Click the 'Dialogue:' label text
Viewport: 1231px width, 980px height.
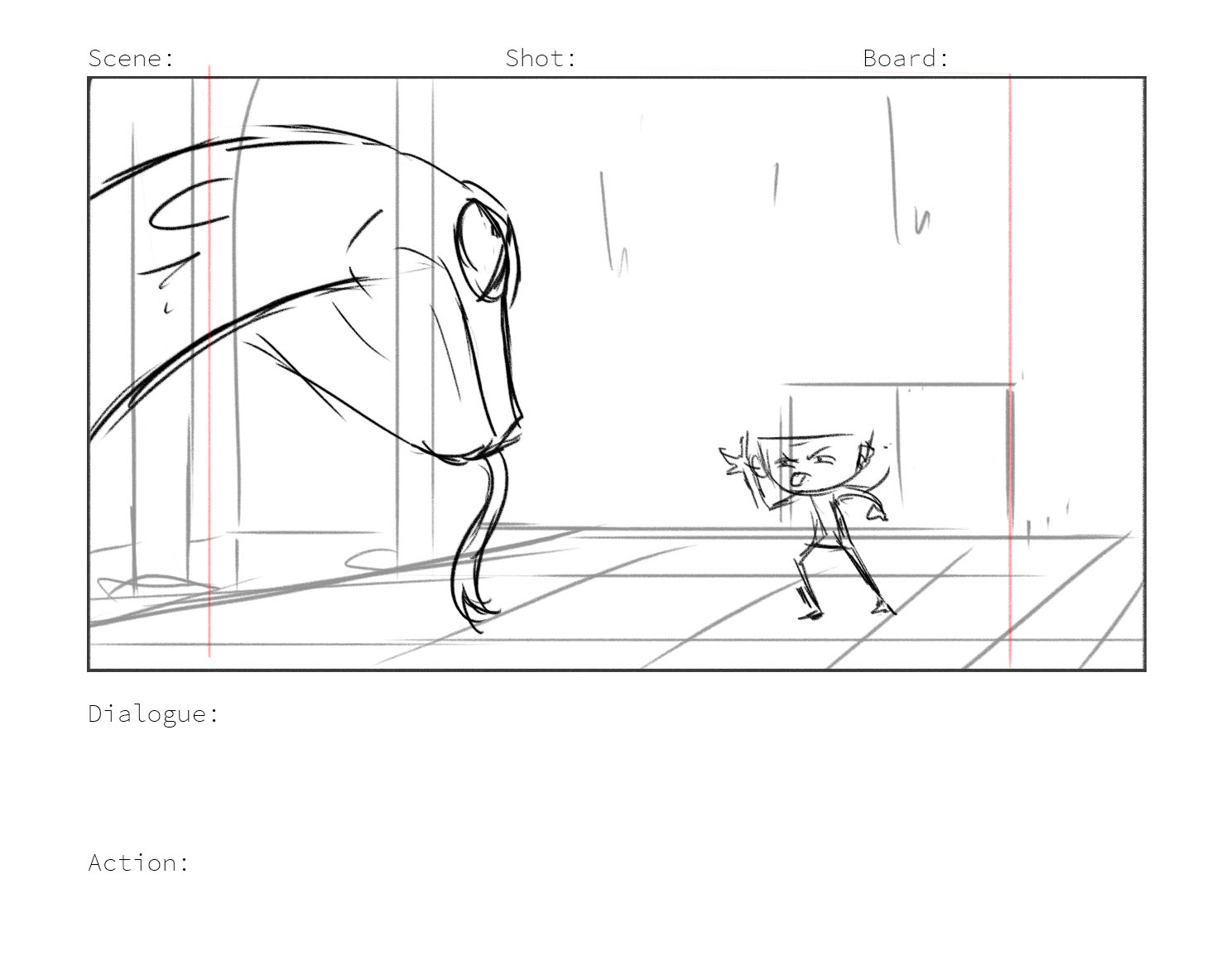pos(154,713)
